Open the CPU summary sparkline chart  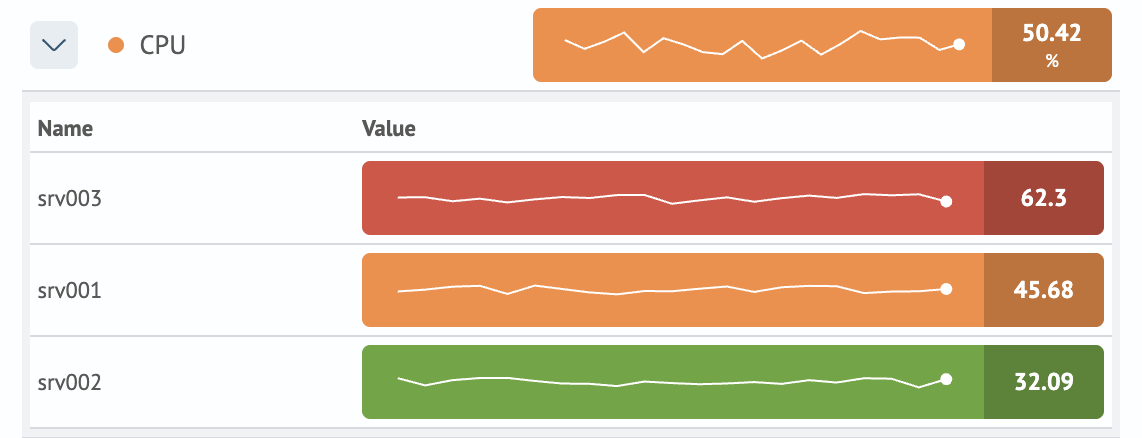762,45
